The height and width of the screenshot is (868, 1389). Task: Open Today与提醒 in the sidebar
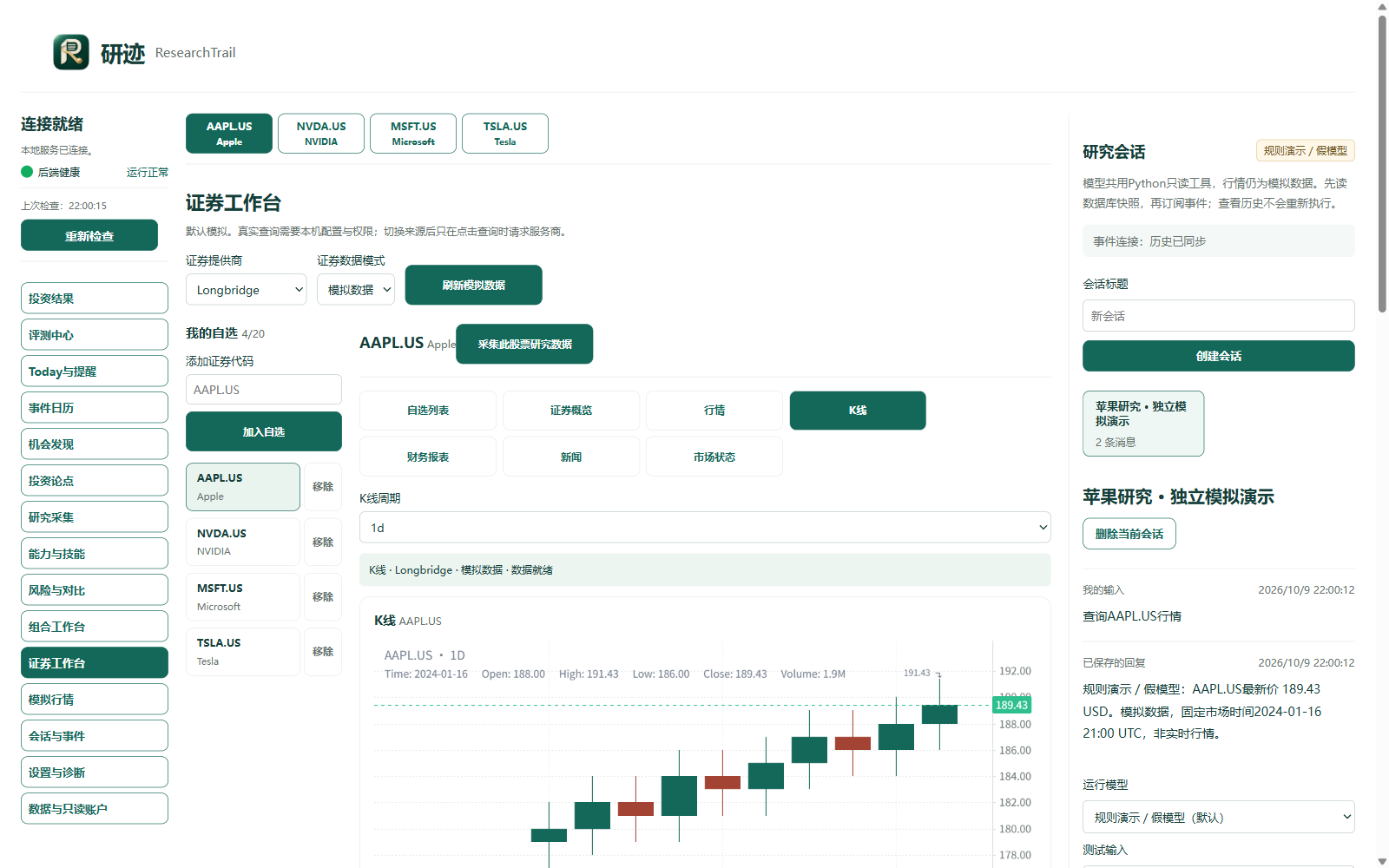[x=95, y=371]
